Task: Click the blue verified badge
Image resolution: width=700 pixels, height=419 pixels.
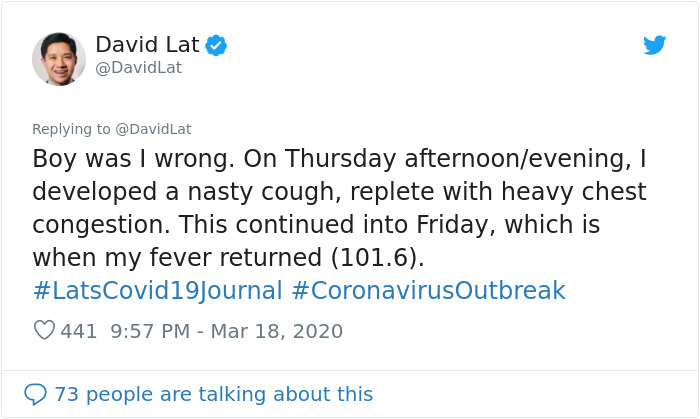Action: pyautogui.click(x=216, y=45)
